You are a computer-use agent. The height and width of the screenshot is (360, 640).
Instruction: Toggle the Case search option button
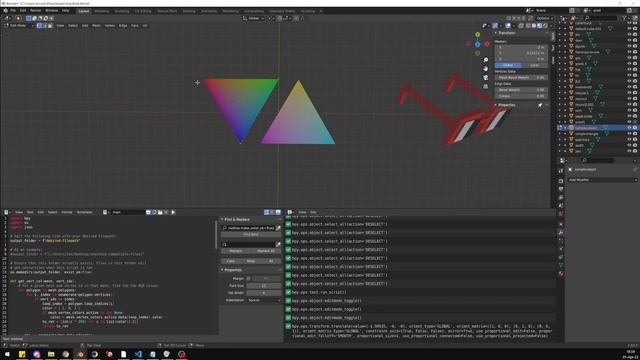click(231, 261)
